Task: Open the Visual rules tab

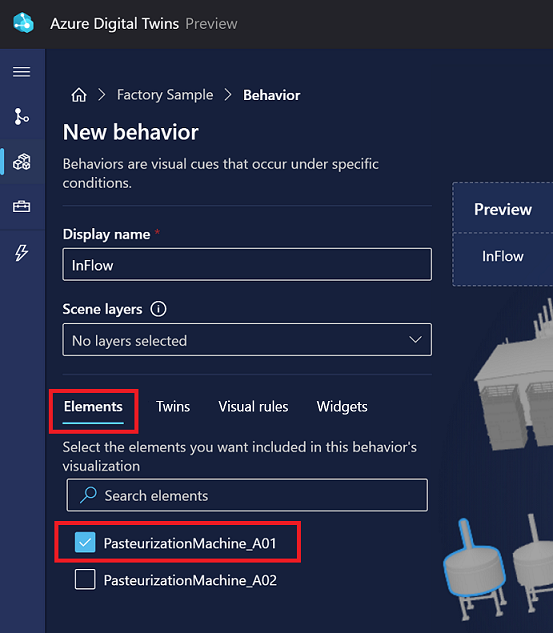Action: coord(253,407)
